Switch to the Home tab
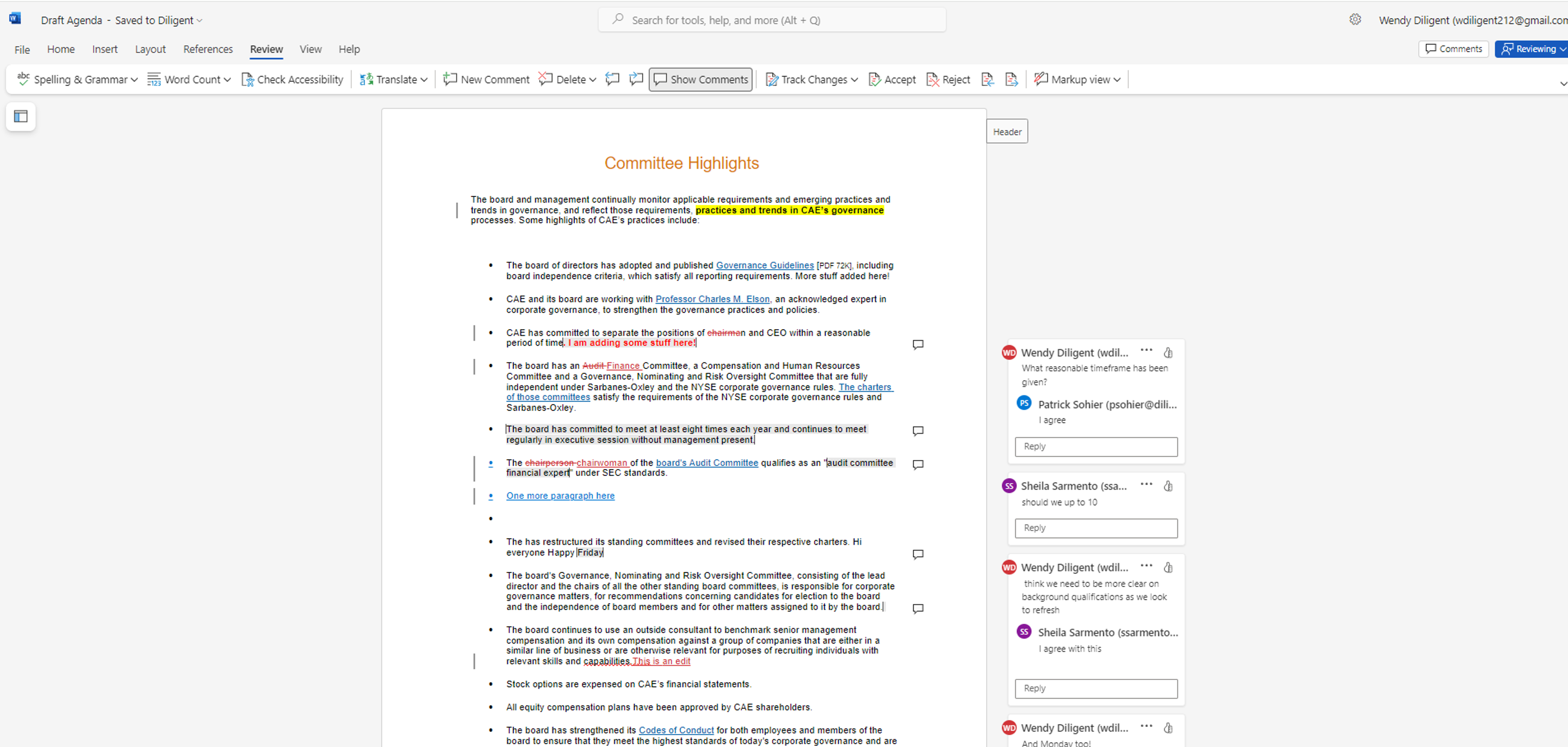This screenshot has width=1568, height=747. (61, 49)
